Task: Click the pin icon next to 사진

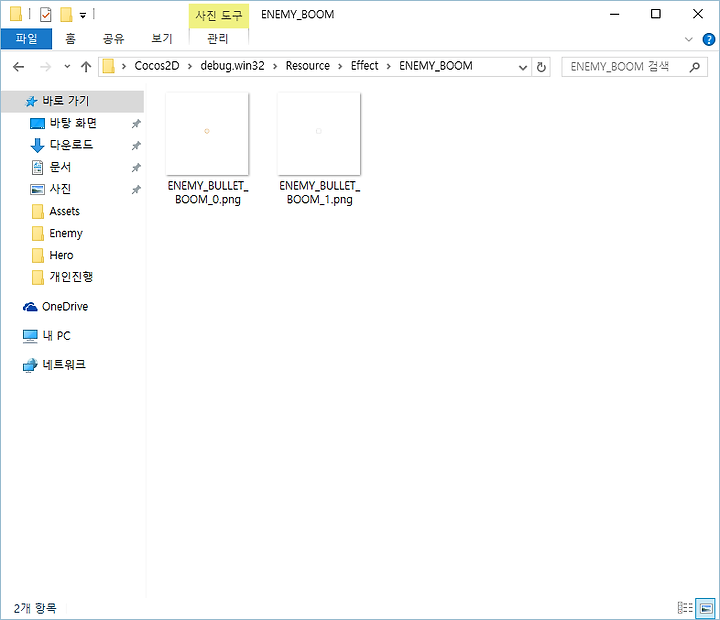Action: pyautogui.click(x=136, y=190)
